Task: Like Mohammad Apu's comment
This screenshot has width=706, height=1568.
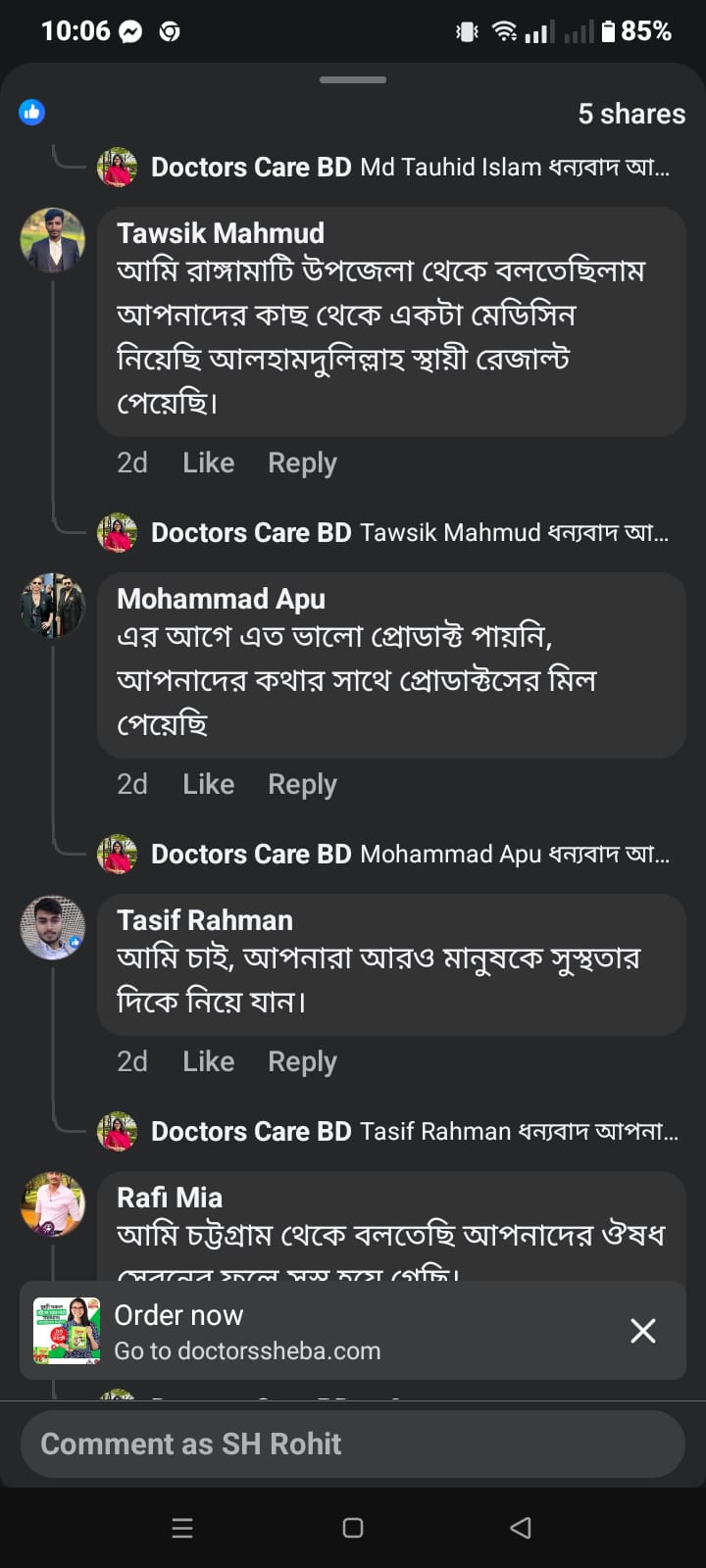Action: [x=208, y=784]
